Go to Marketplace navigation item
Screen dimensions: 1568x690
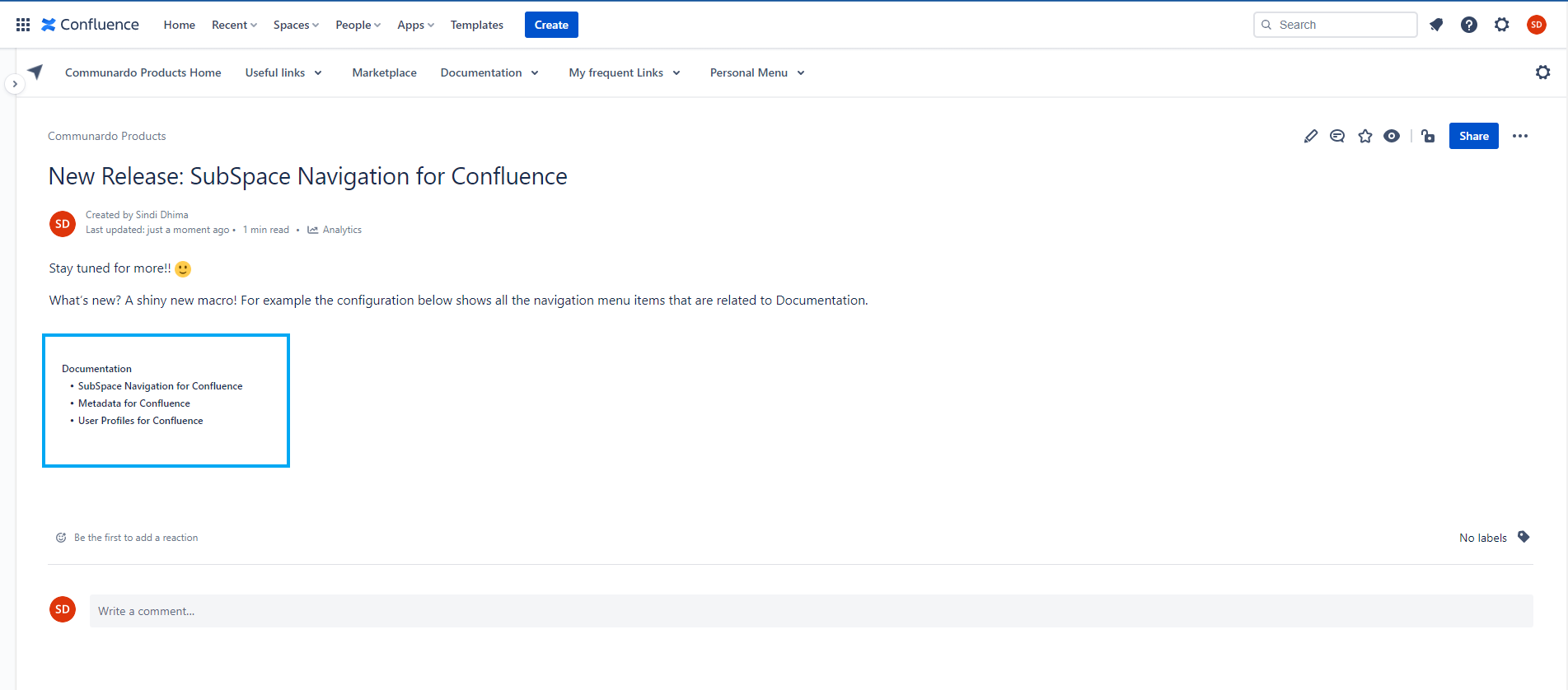[384, 72]
